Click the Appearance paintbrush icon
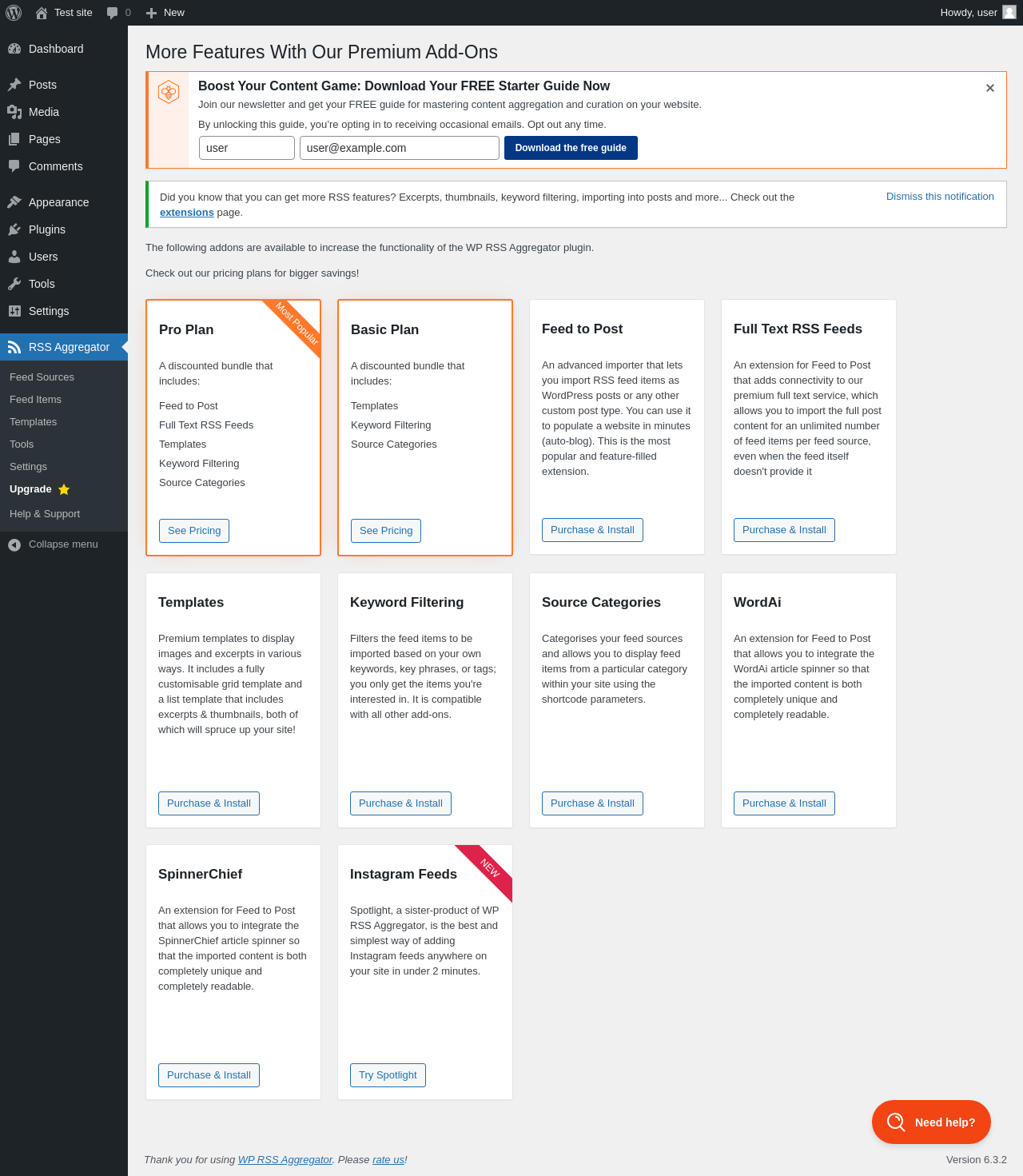Viewport: 1023px width, 1176px height. [x=14, y=202]
